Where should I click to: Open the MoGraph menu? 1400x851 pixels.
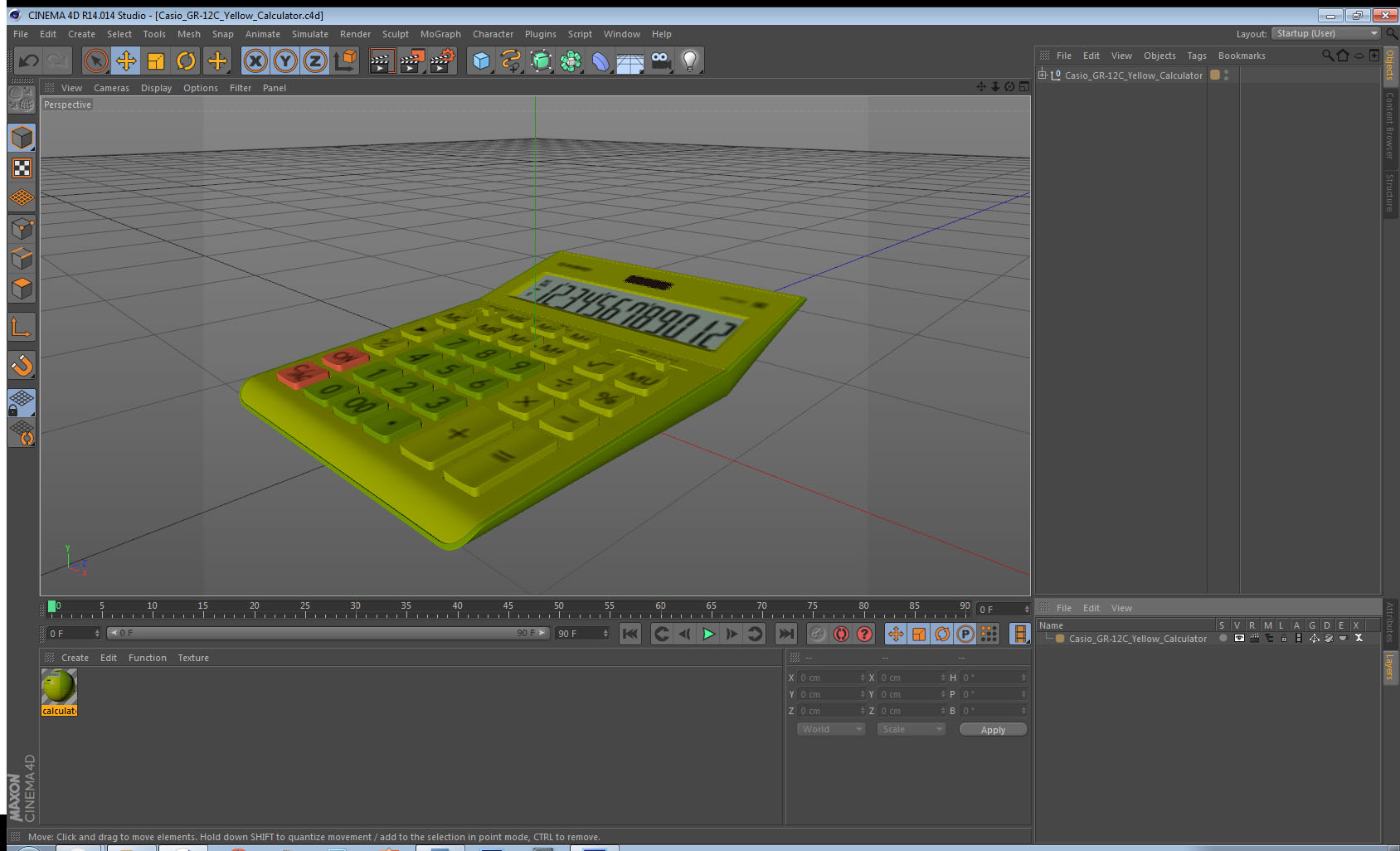click(440, 34)
